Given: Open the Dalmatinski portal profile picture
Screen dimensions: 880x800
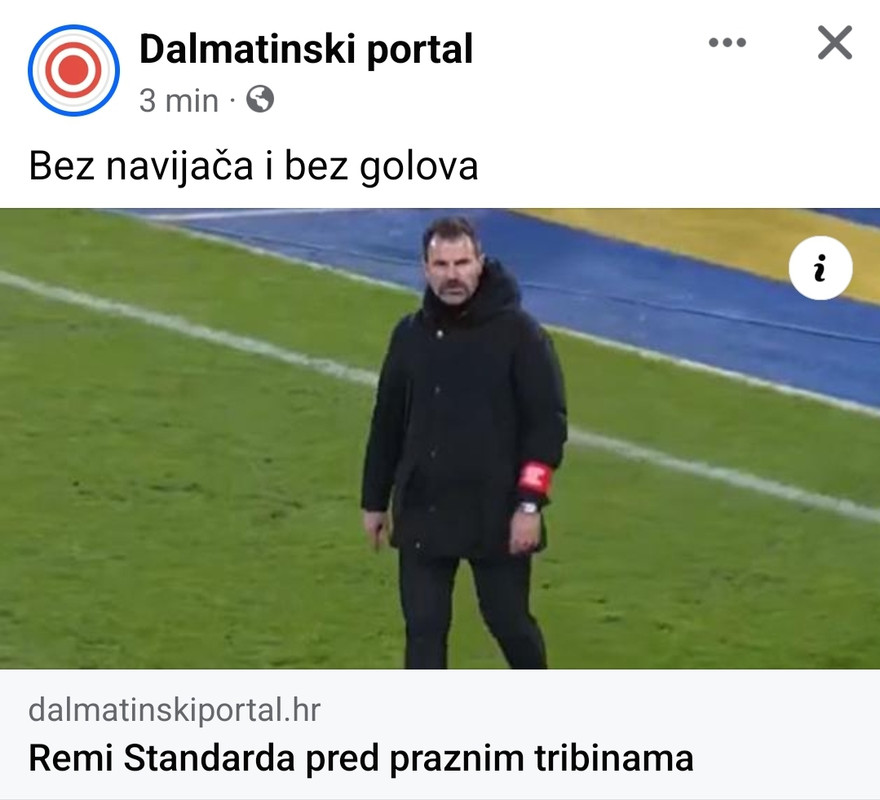Looking at the screenshot, I should 74,70.
